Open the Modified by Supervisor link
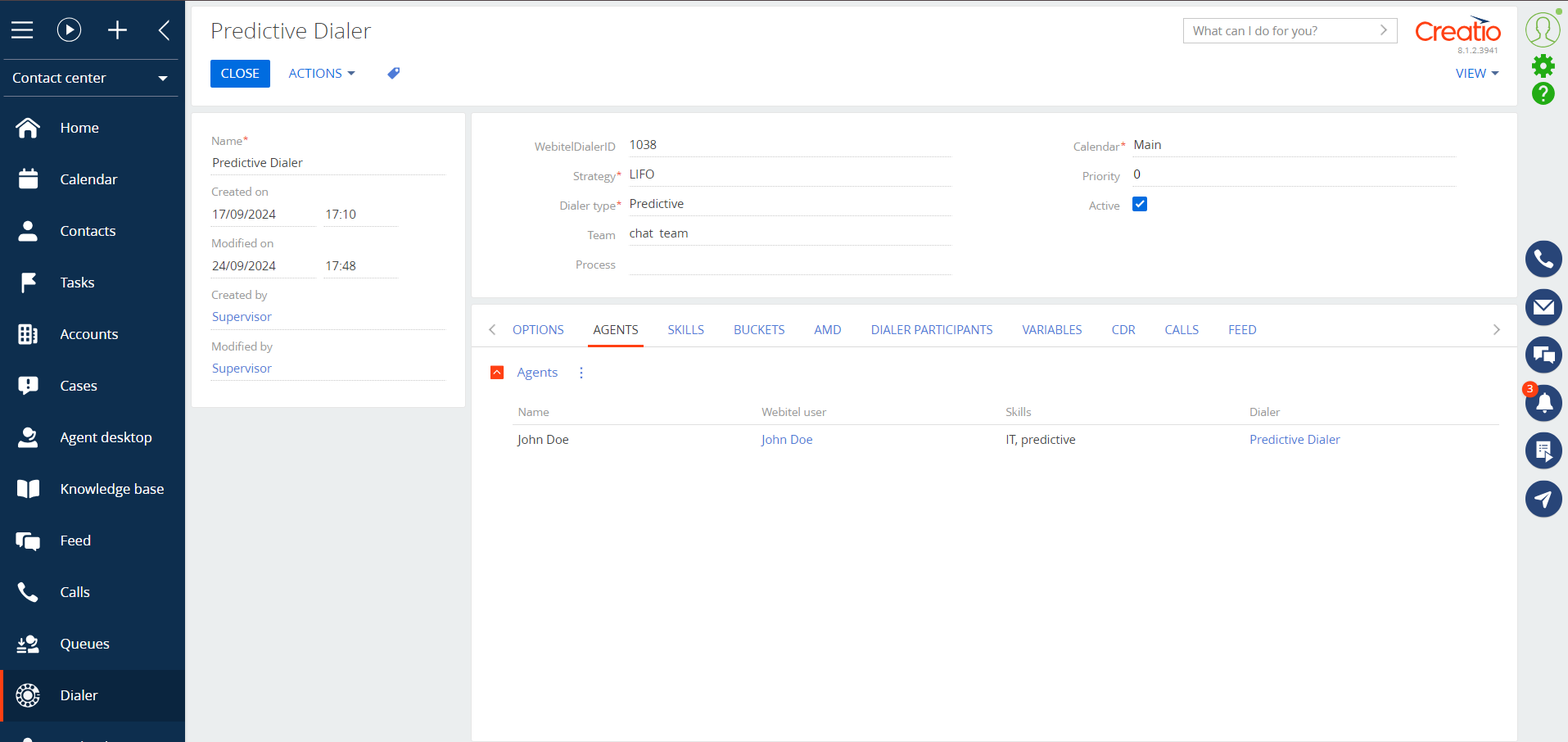Image resolution: width=1568 pixels, height=742 pixels. coord(242,369)
